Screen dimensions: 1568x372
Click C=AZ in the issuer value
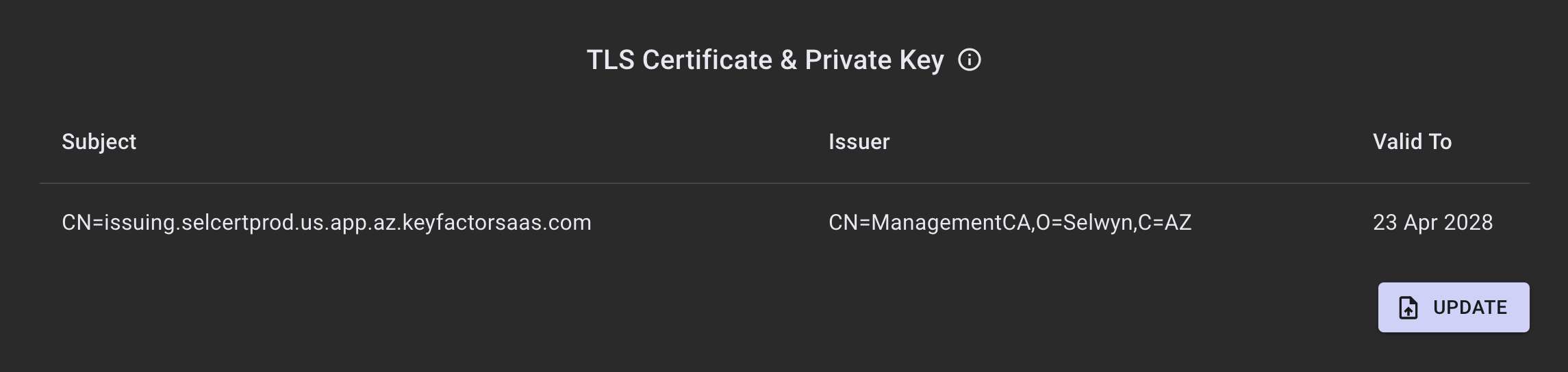coord(1165,222)
